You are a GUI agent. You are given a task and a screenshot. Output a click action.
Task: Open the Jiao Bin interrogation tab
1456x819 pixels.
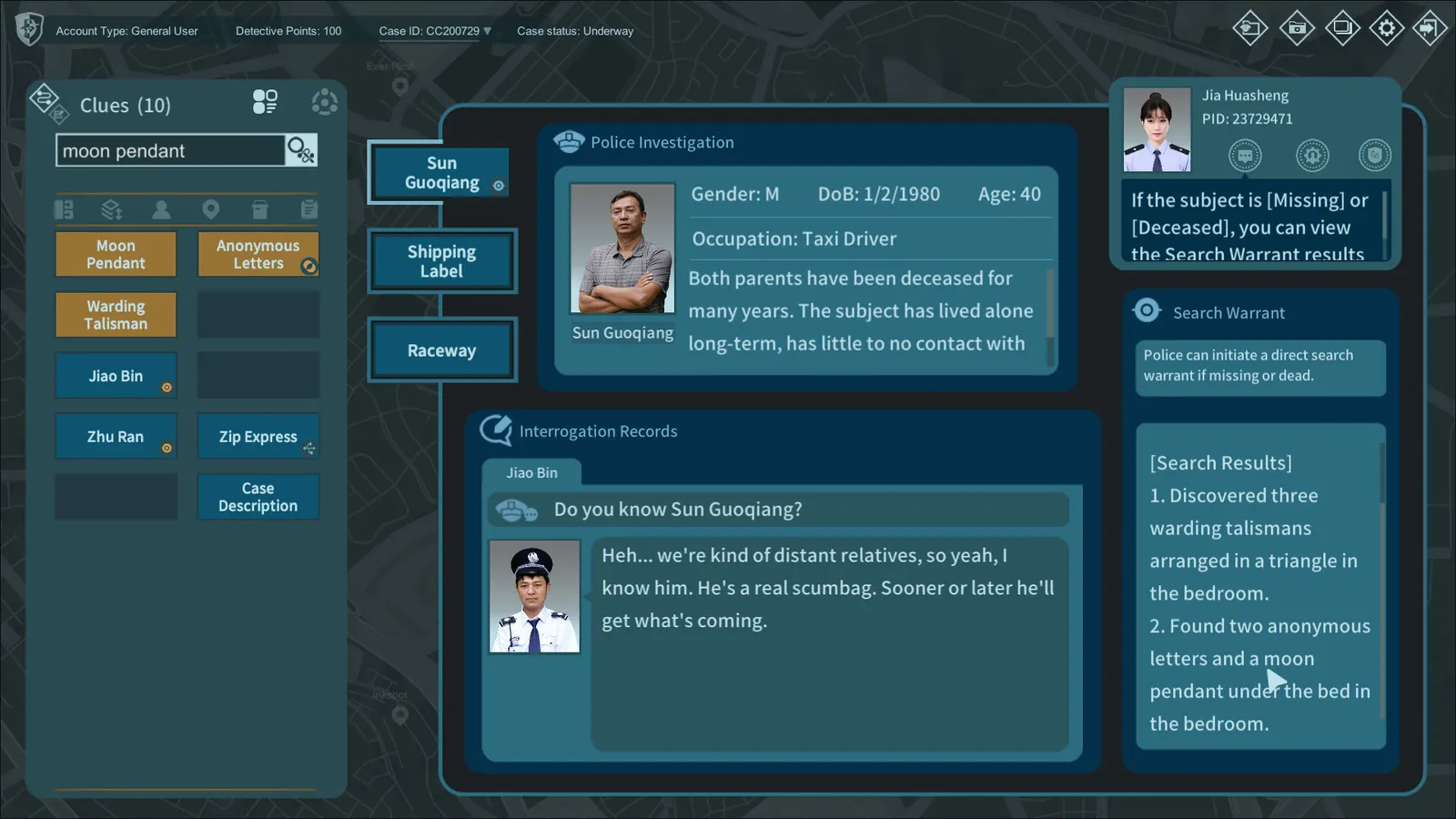[x=531, y=472]
